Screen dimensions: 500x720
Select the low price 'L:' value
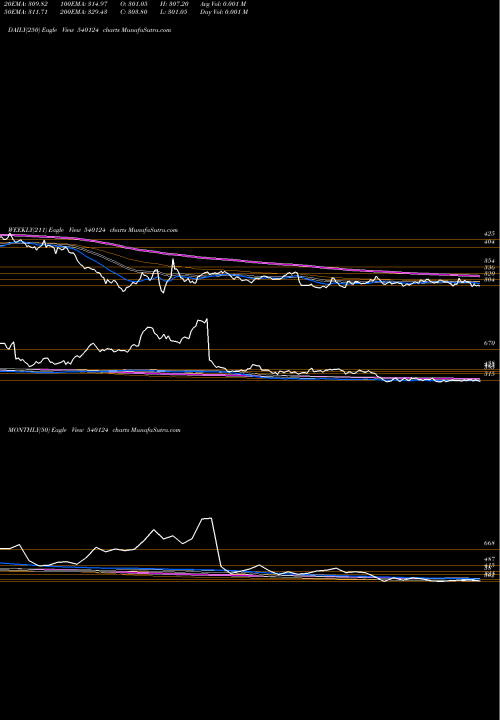(x=174, y=12)
